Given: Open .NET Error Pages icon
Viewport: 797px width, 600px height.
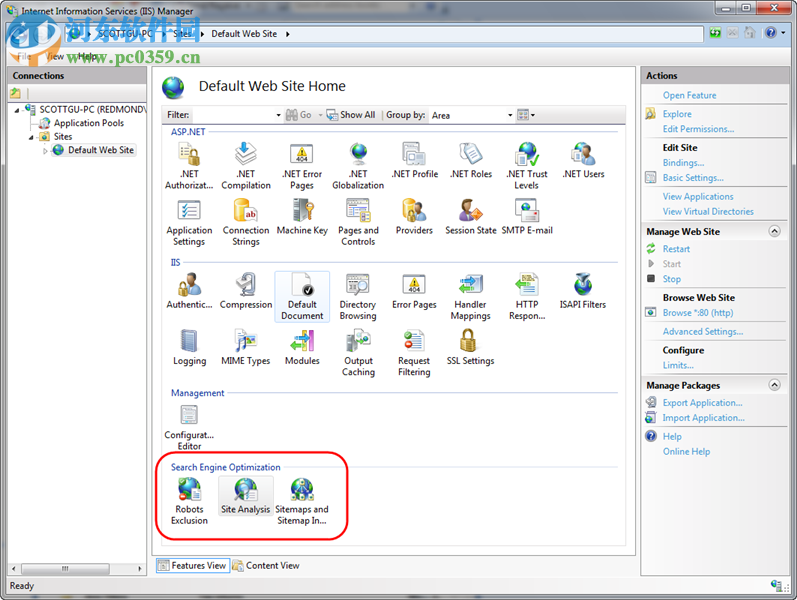Looking at the screenshot, I should click(302, 166).
